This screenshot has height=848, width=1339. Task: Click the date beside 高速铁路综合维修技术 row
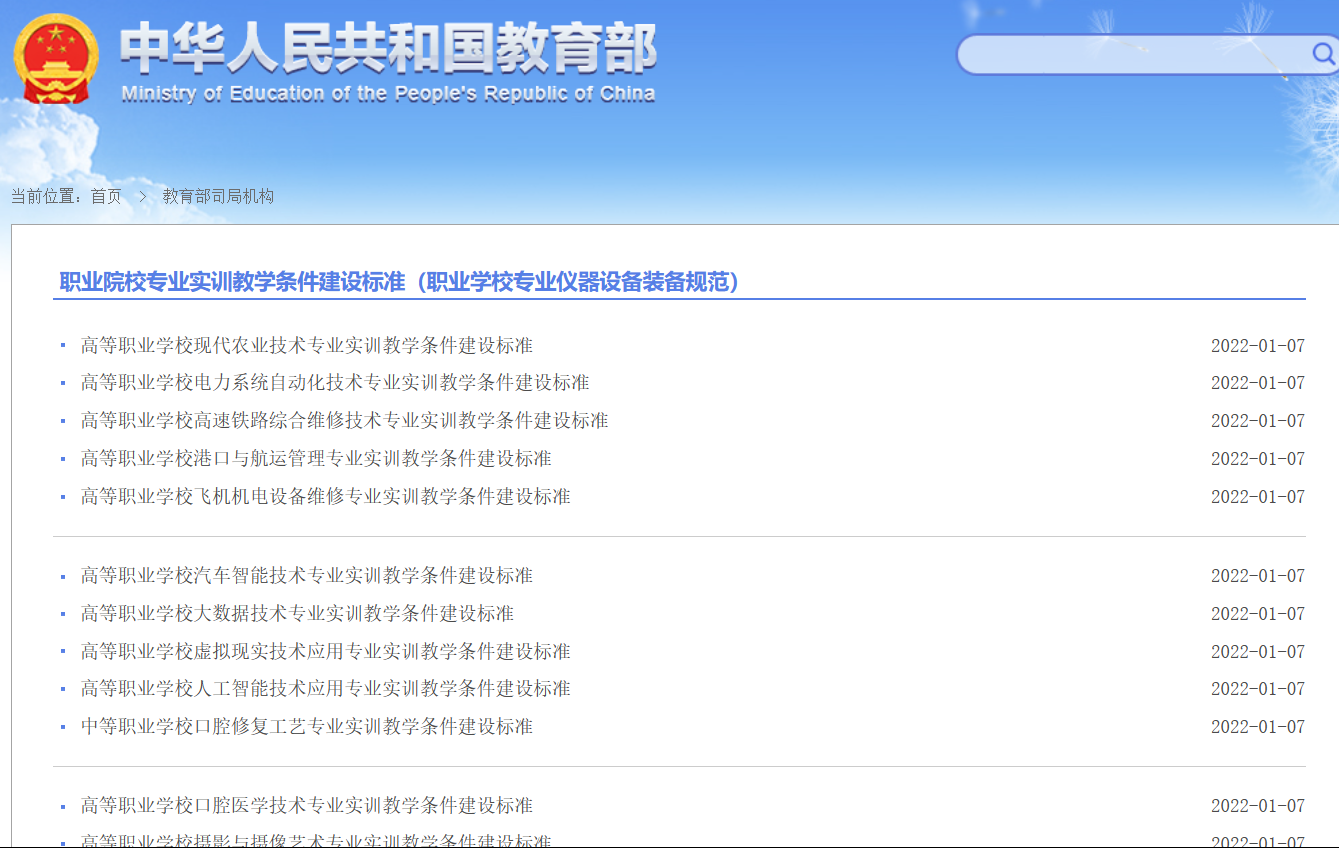tap(1258, 421)
